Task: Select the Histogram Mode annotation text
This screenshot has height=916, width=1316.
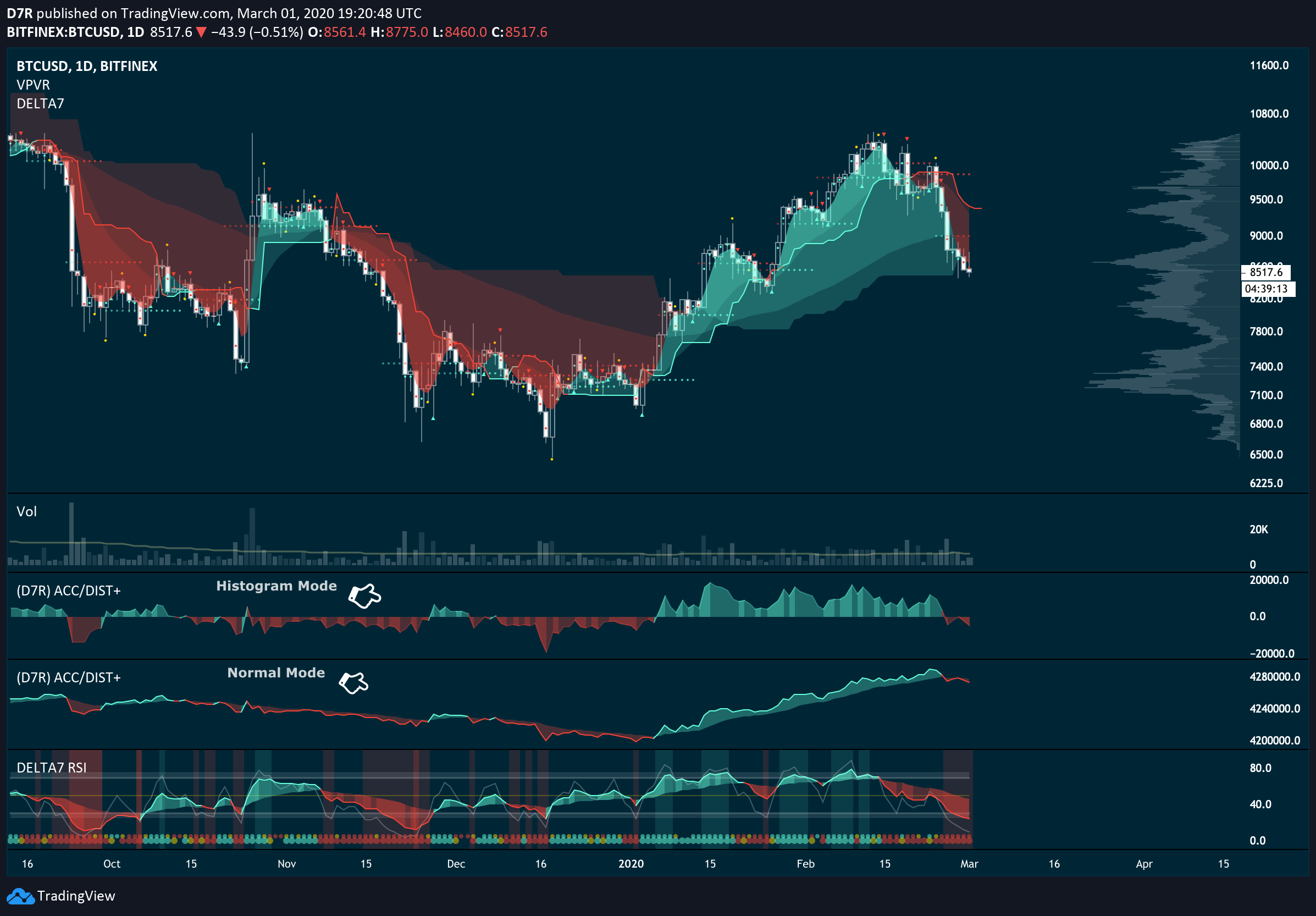Action: pyautogui.click(x=277, y=586)
